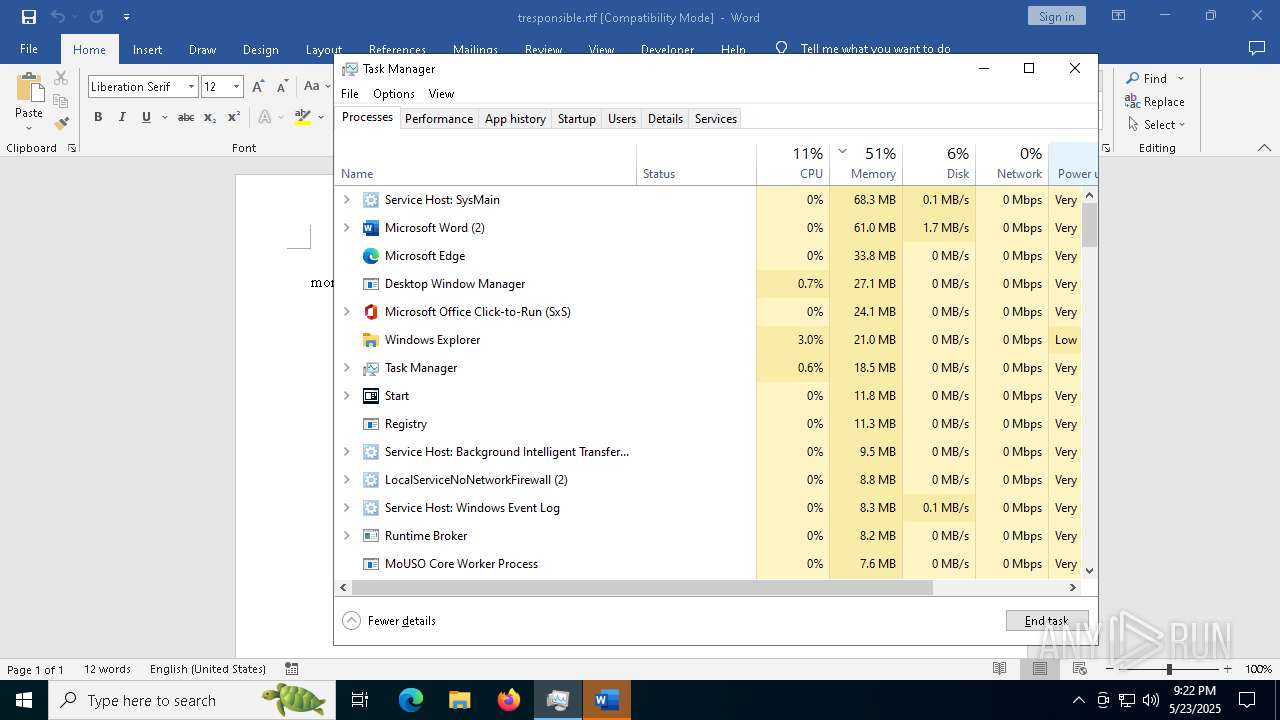Click the Decrease Font Size icon
Screen dimensions: 1280x720
tap(282, 87)
